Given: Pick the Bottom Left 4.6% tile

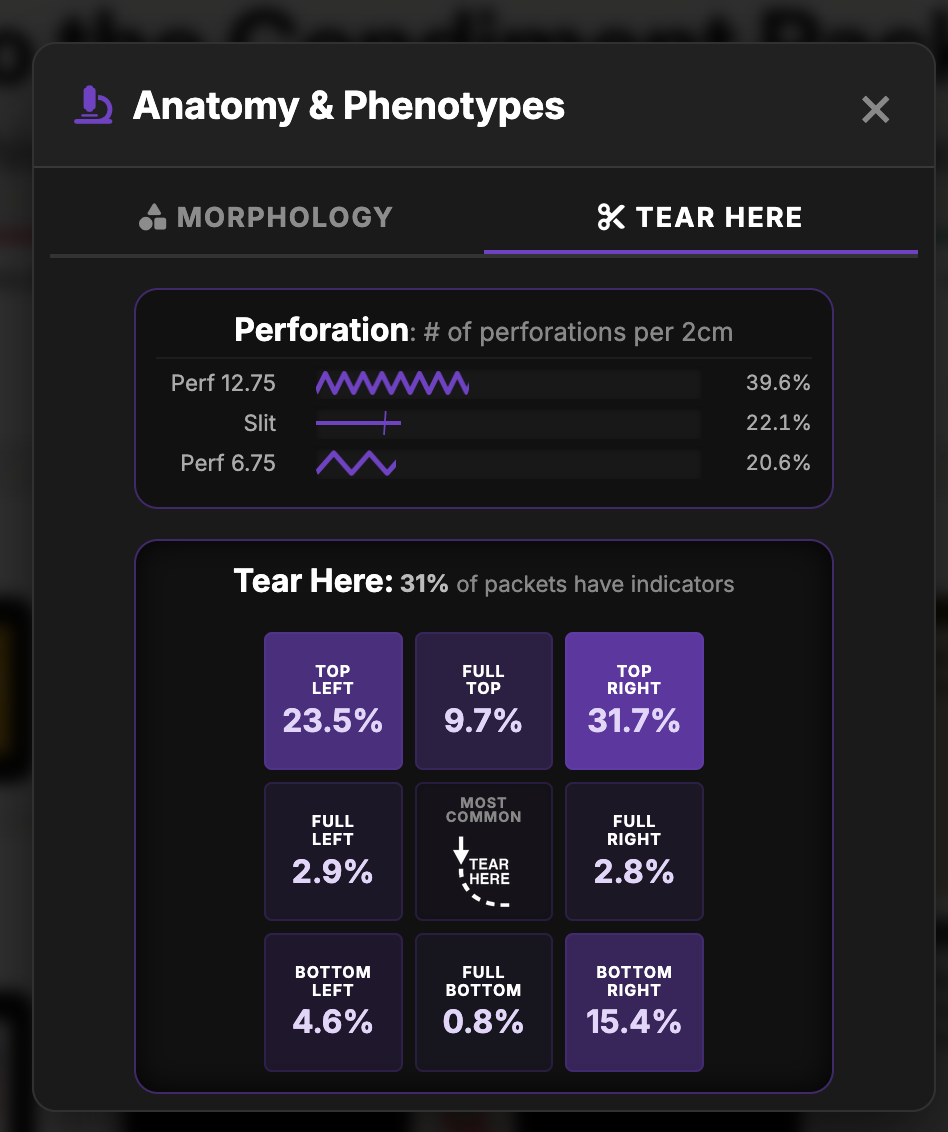Looking at the screenshot, I should pos(333,1002).
